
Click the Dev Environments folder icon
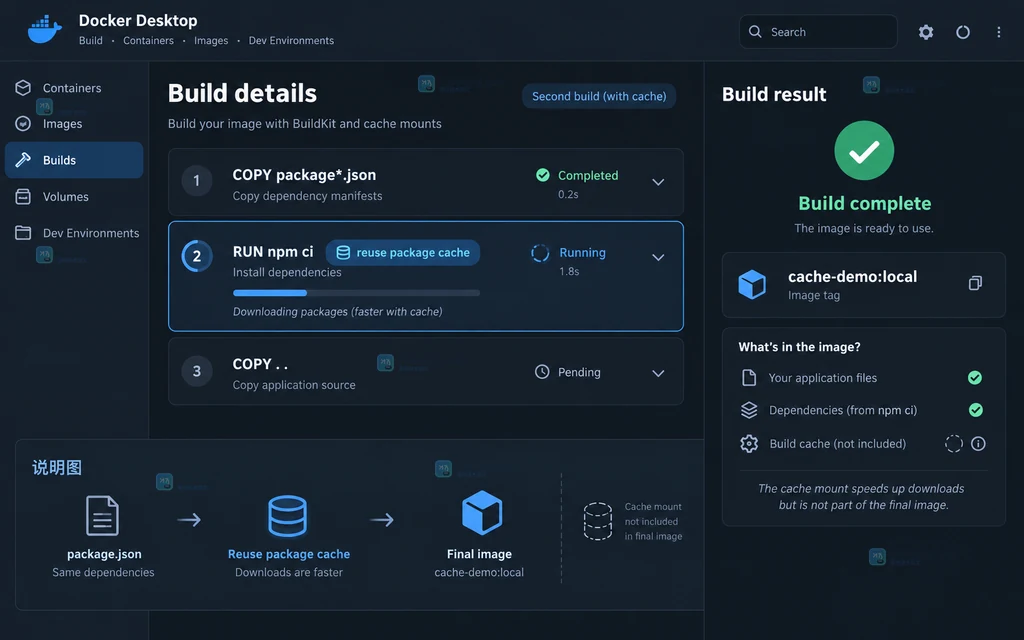(23, 232)
